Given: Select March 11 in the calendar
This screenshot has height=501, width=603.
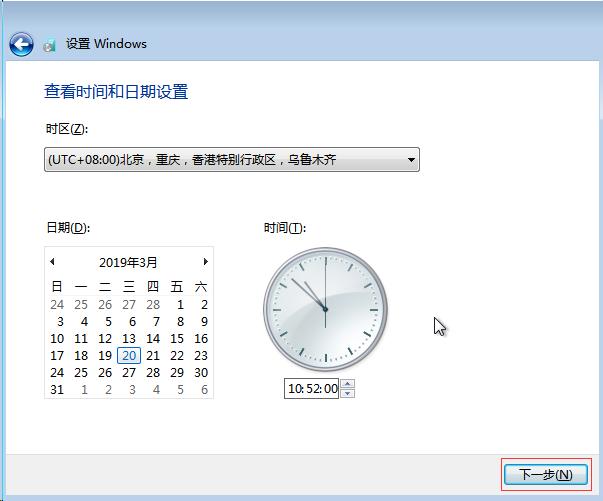Looking at the screenshot, I should [81, 339].
